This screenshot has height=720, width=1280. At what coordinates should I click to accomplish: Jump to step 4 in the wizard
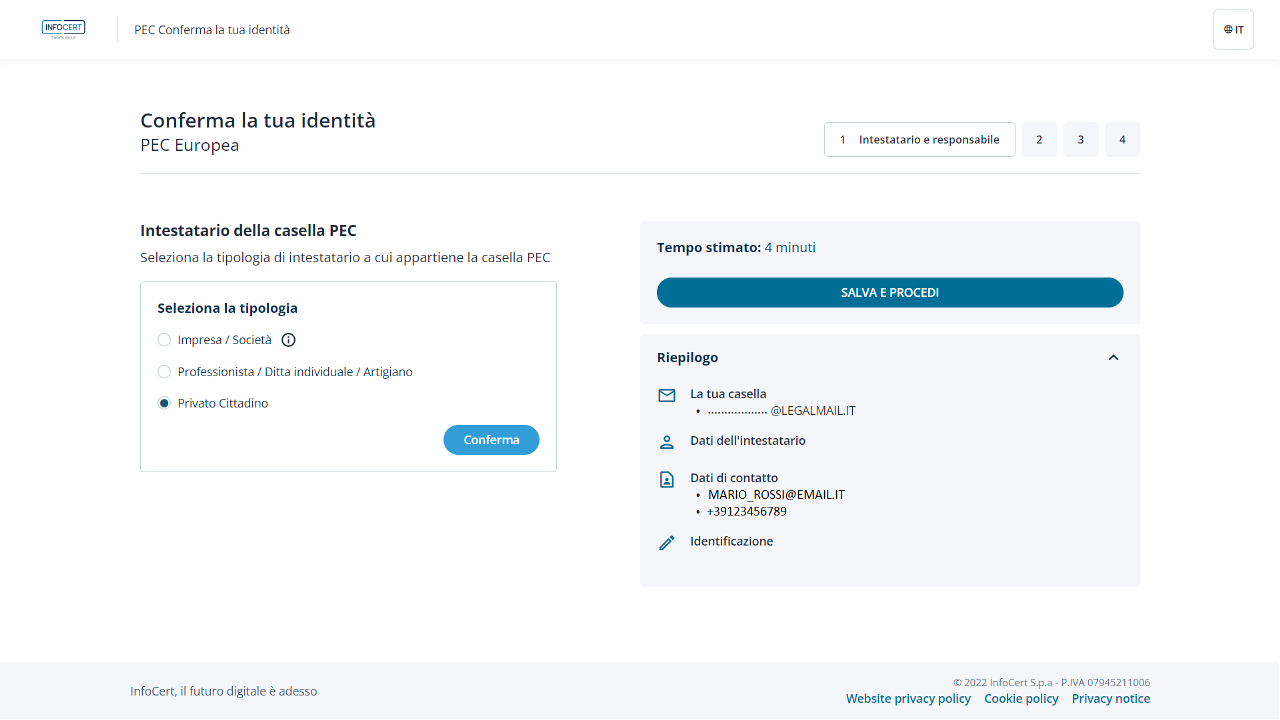click(1122, 140)
